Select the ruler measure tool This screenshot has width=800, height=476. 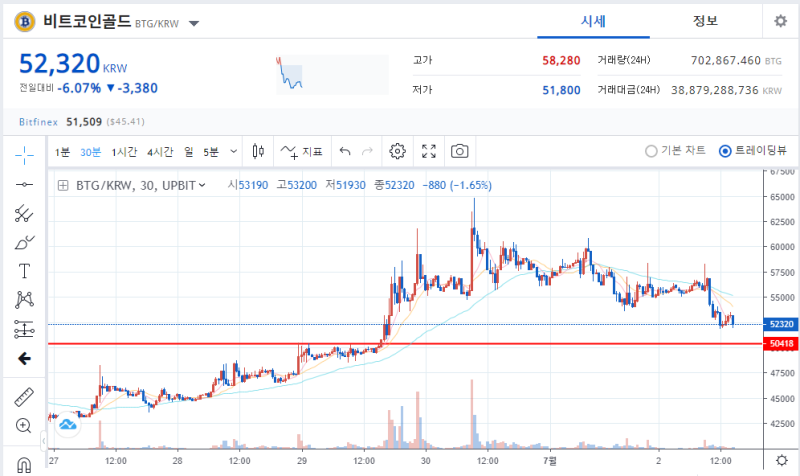(23, 397)
